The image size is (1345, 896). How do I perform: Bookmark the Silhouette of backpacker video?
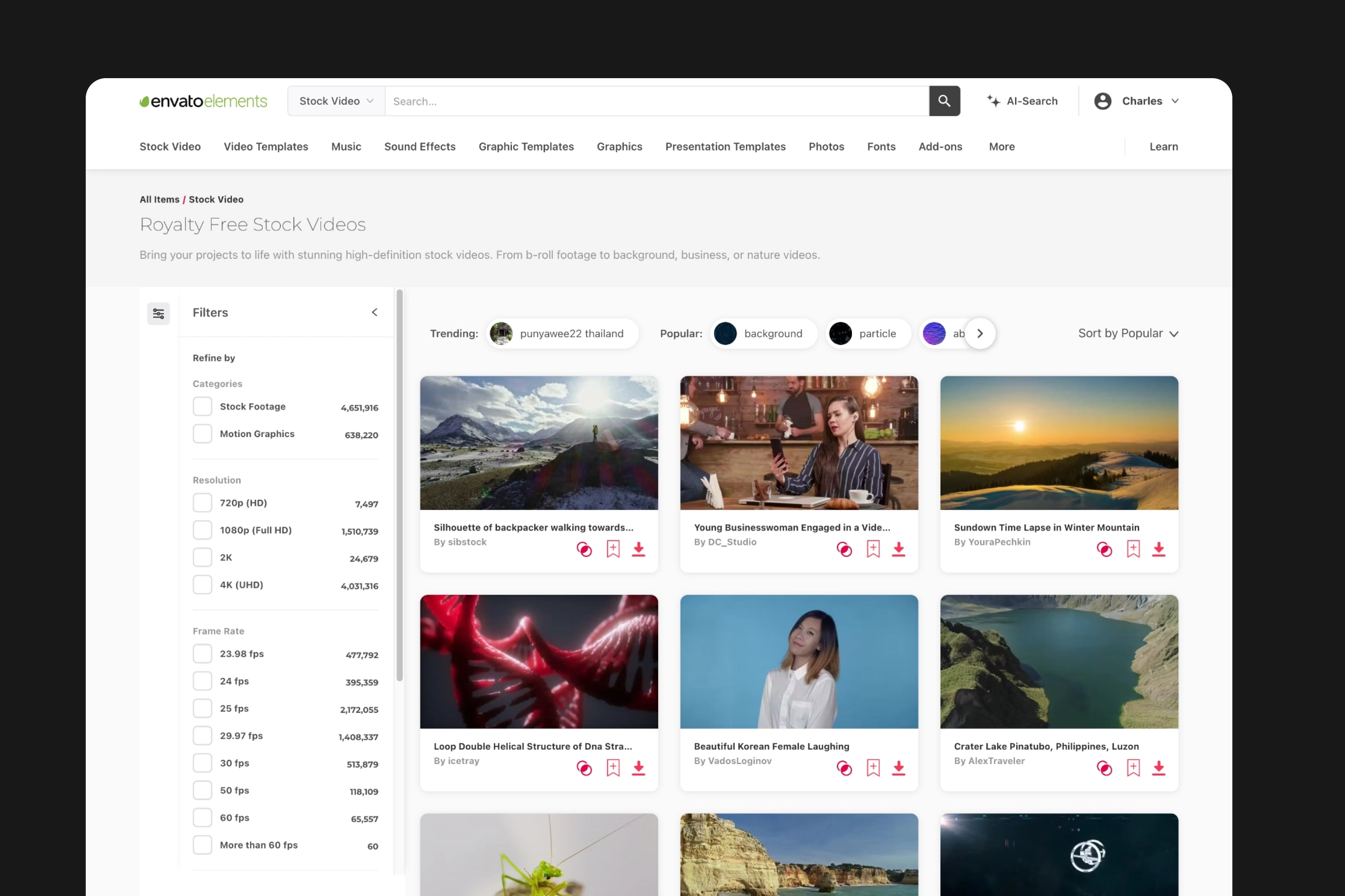(x=613, y=549)
